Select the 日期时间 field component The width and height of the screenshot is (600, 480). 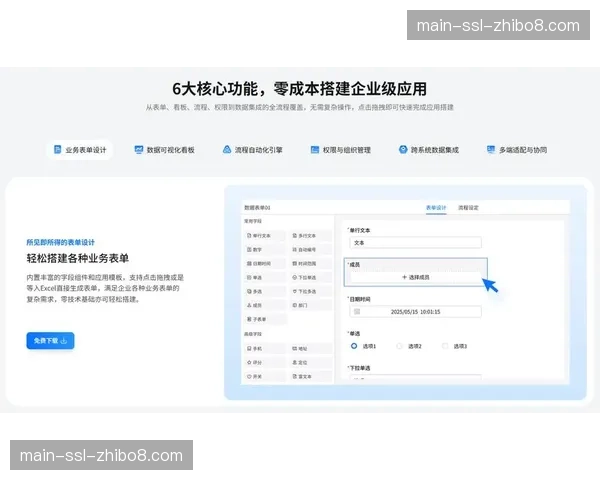click(x=265, y=263)
